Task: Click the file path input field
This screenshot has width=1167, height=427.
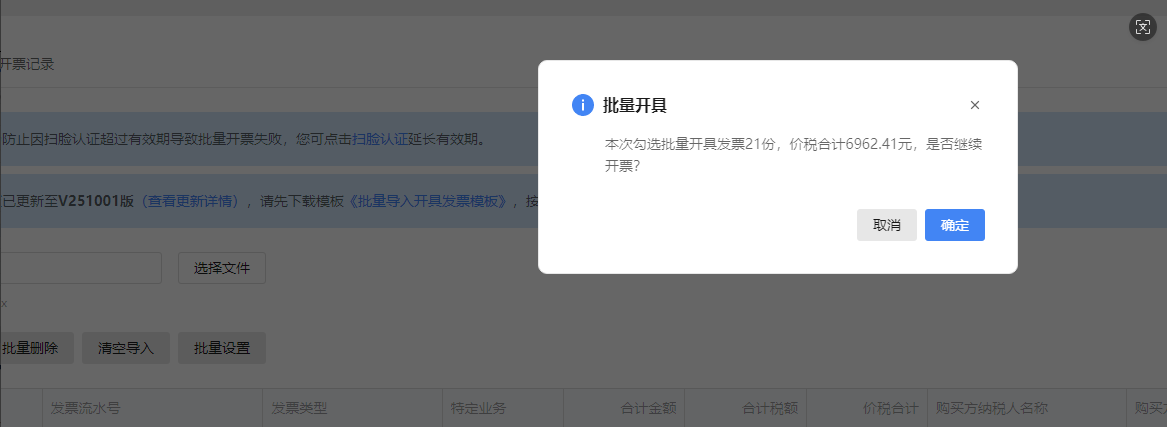Action: point(80,268)
